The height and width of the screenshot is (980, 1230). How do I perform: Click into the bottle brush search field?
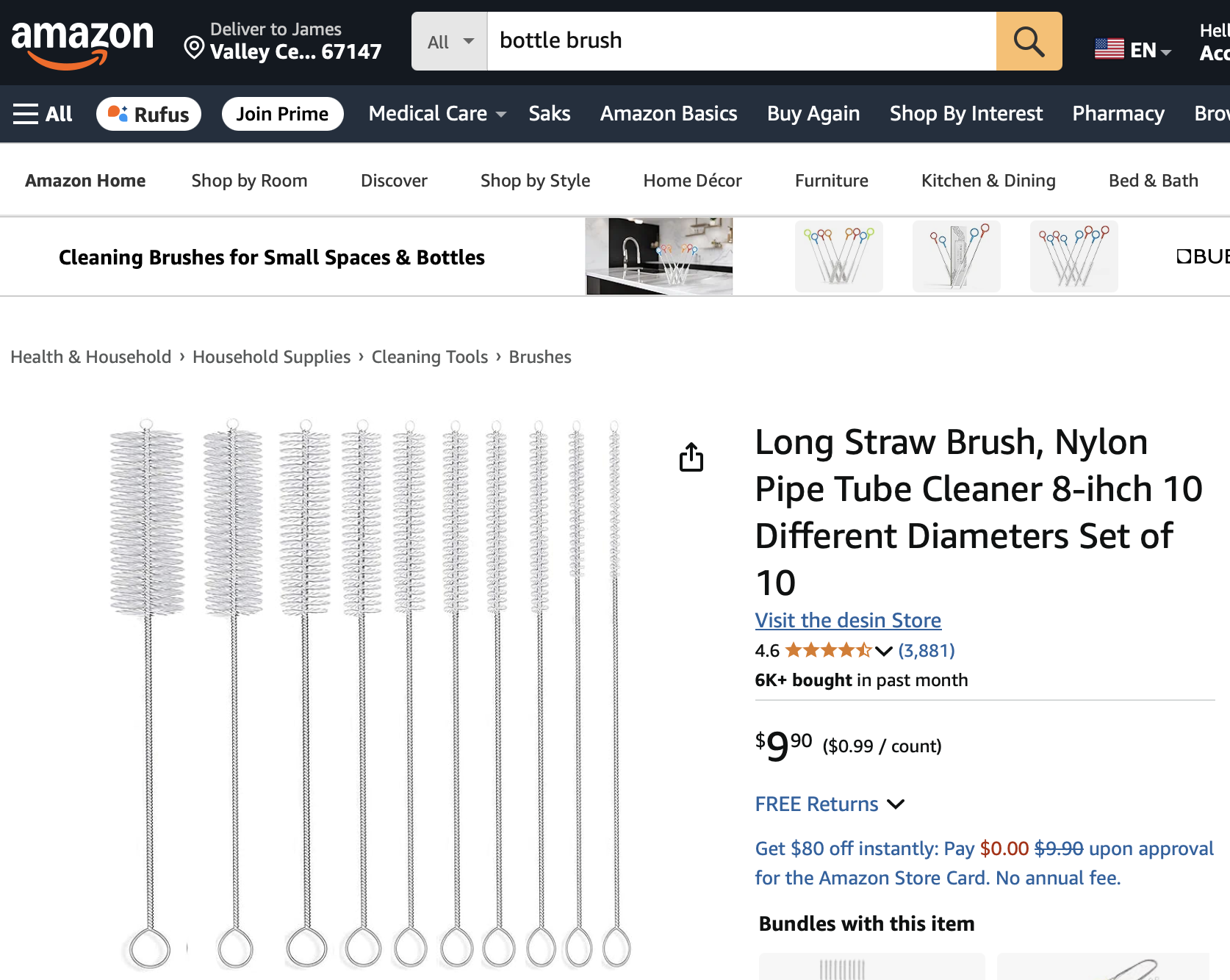click(x=741, y=41)
